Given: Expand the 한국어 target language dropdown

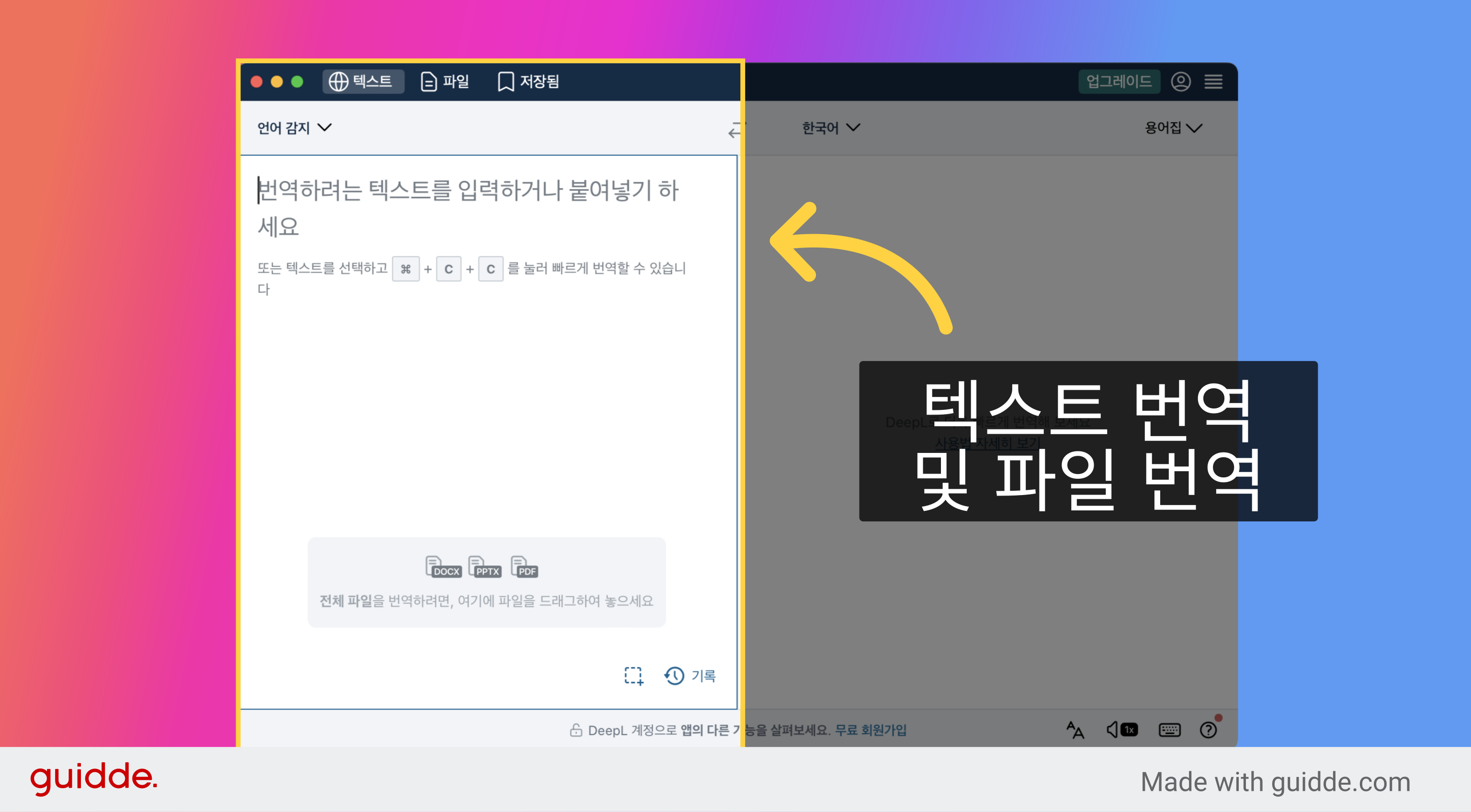Looking at the screenshot, I should tap(831, 127).
